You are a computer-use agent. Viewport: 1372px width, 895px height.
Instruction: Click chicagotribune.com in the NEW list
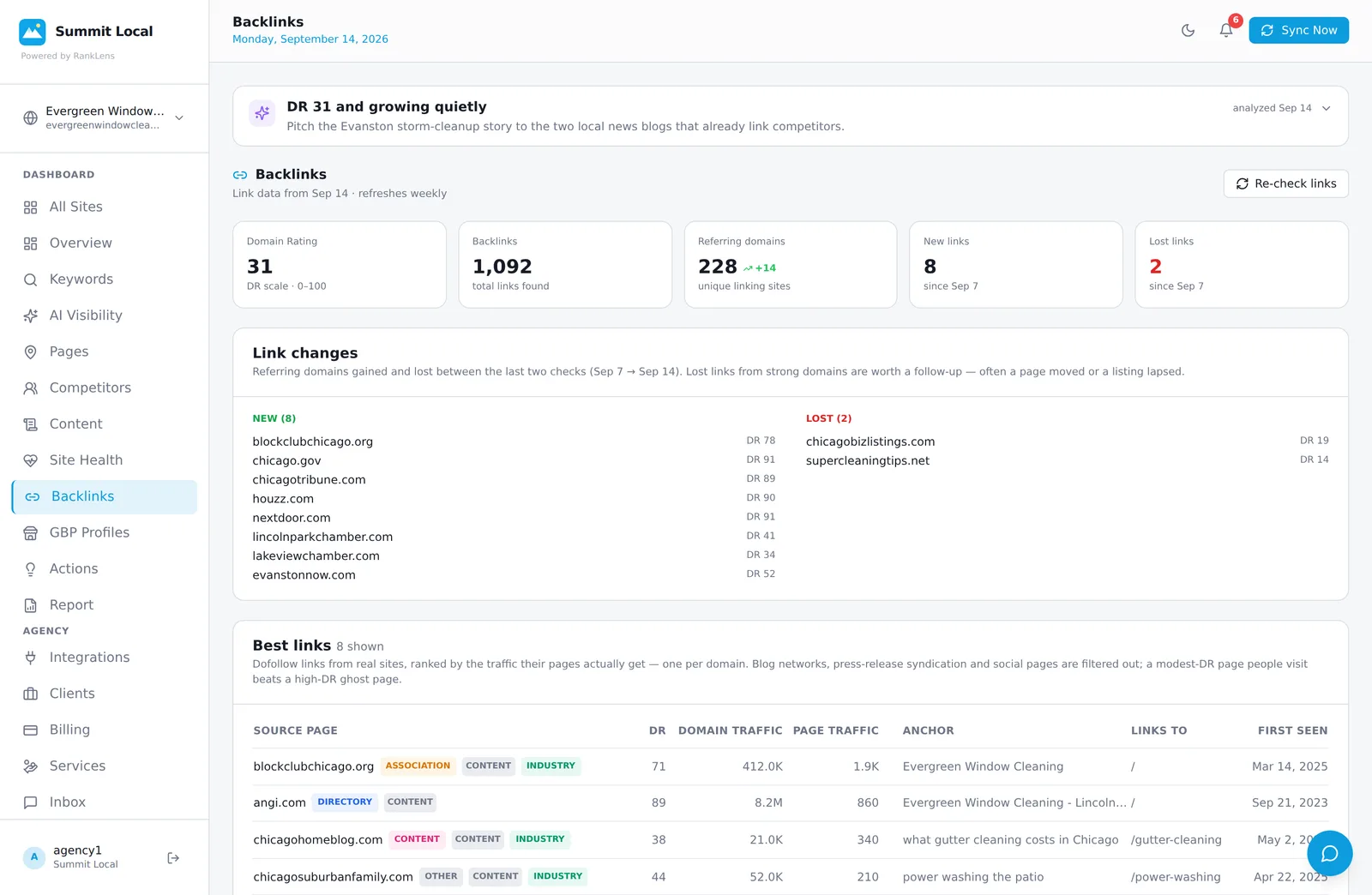(x=309, y=480)
